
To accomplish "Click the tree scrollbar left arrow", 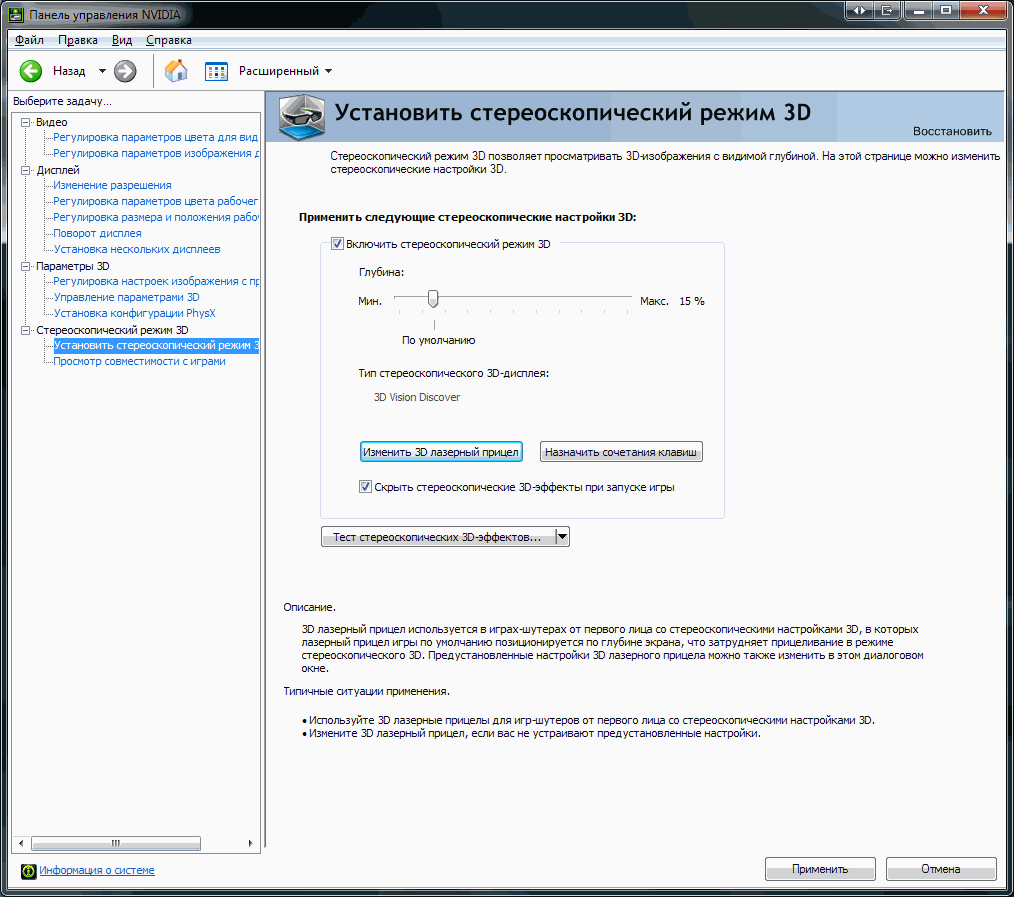I will point(21,843).
